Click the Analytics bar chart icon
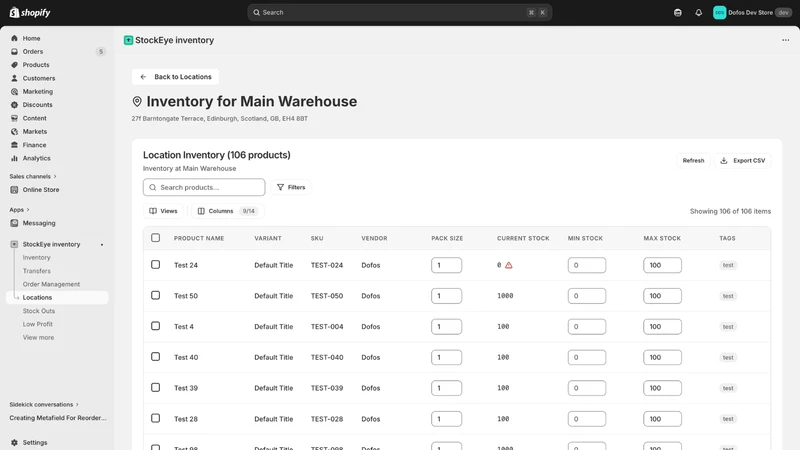The width and height of the screenshot is (800, 450). (14, 158)
